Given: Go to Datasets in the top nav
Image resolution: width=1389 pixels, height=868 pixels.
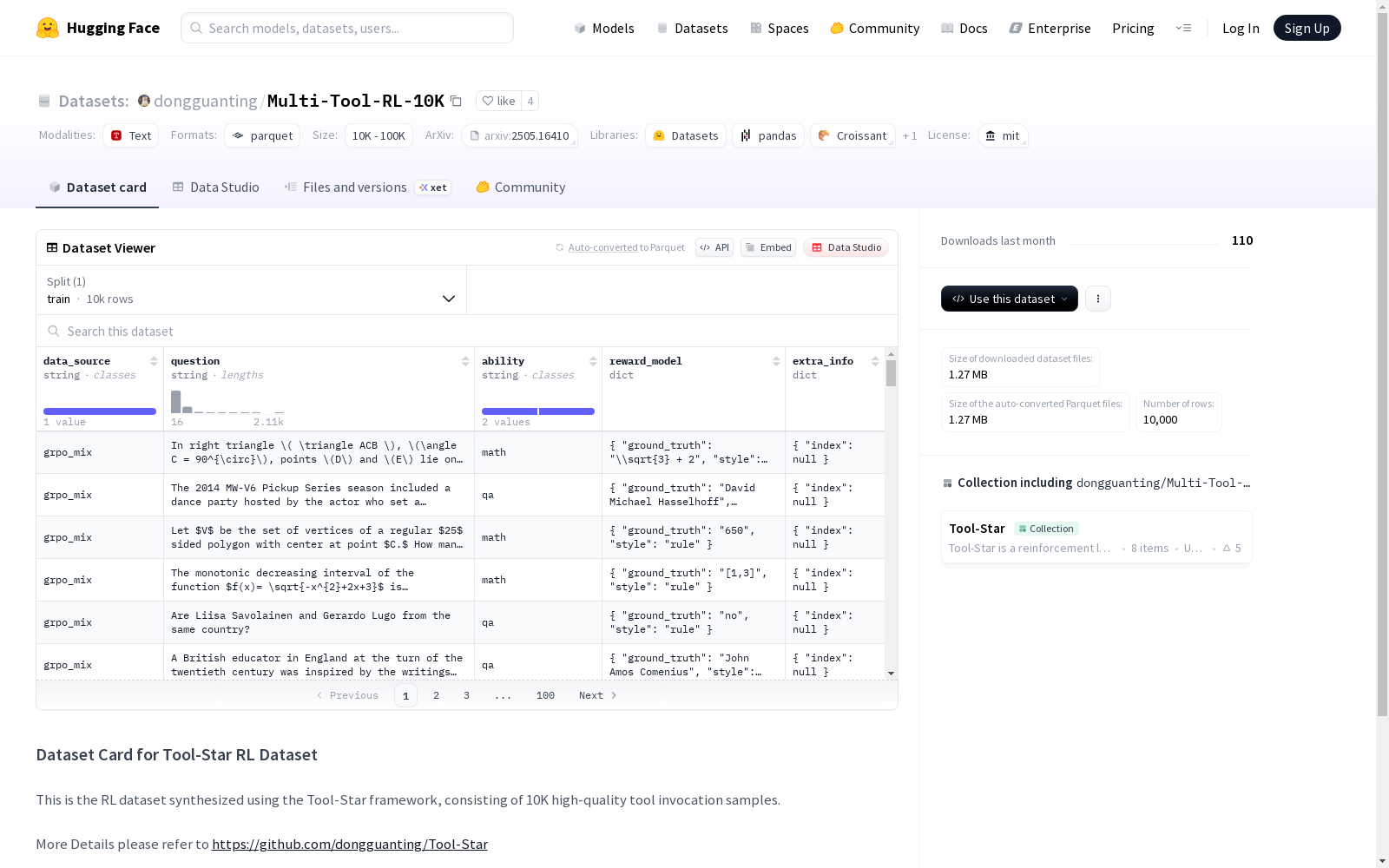Looking at the screenshot, I should coord(692,28).
